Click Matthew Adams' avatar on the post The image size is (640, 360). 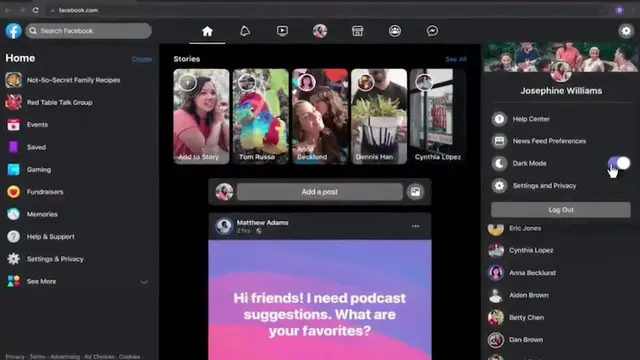224,226
